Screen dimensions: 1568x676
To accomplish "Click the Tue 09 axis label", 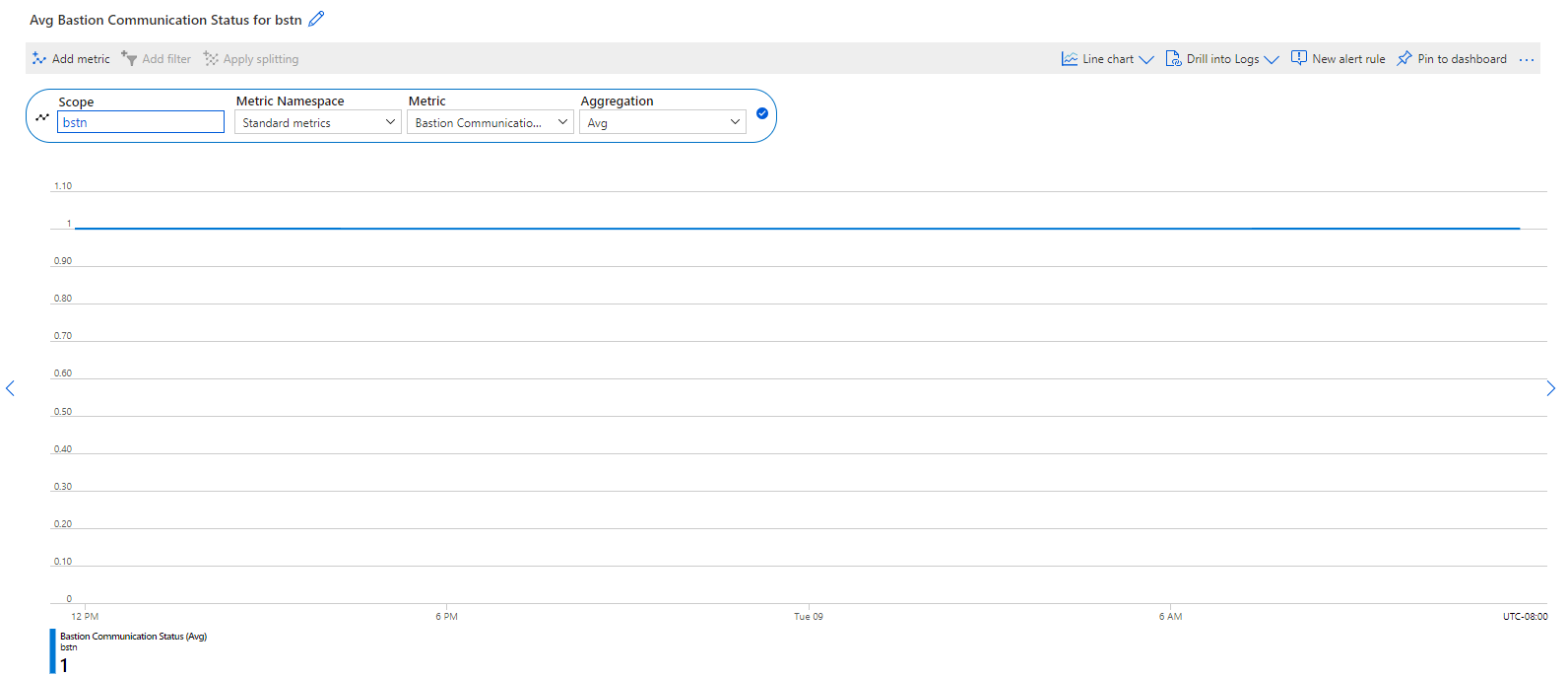I will pyautogui.click(x=809, y=617).
